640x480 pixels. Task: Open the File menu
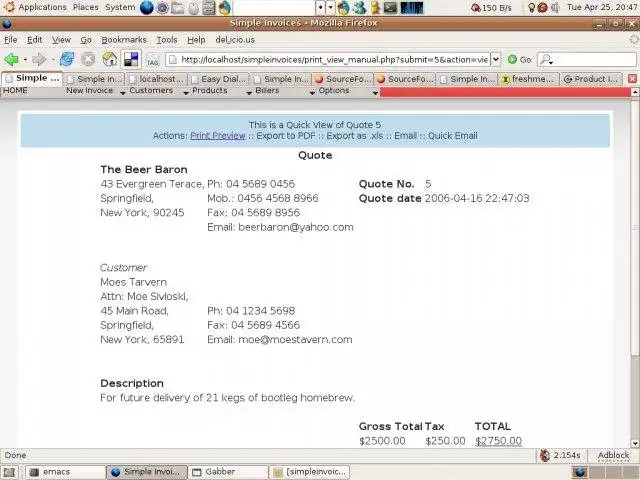11,40
